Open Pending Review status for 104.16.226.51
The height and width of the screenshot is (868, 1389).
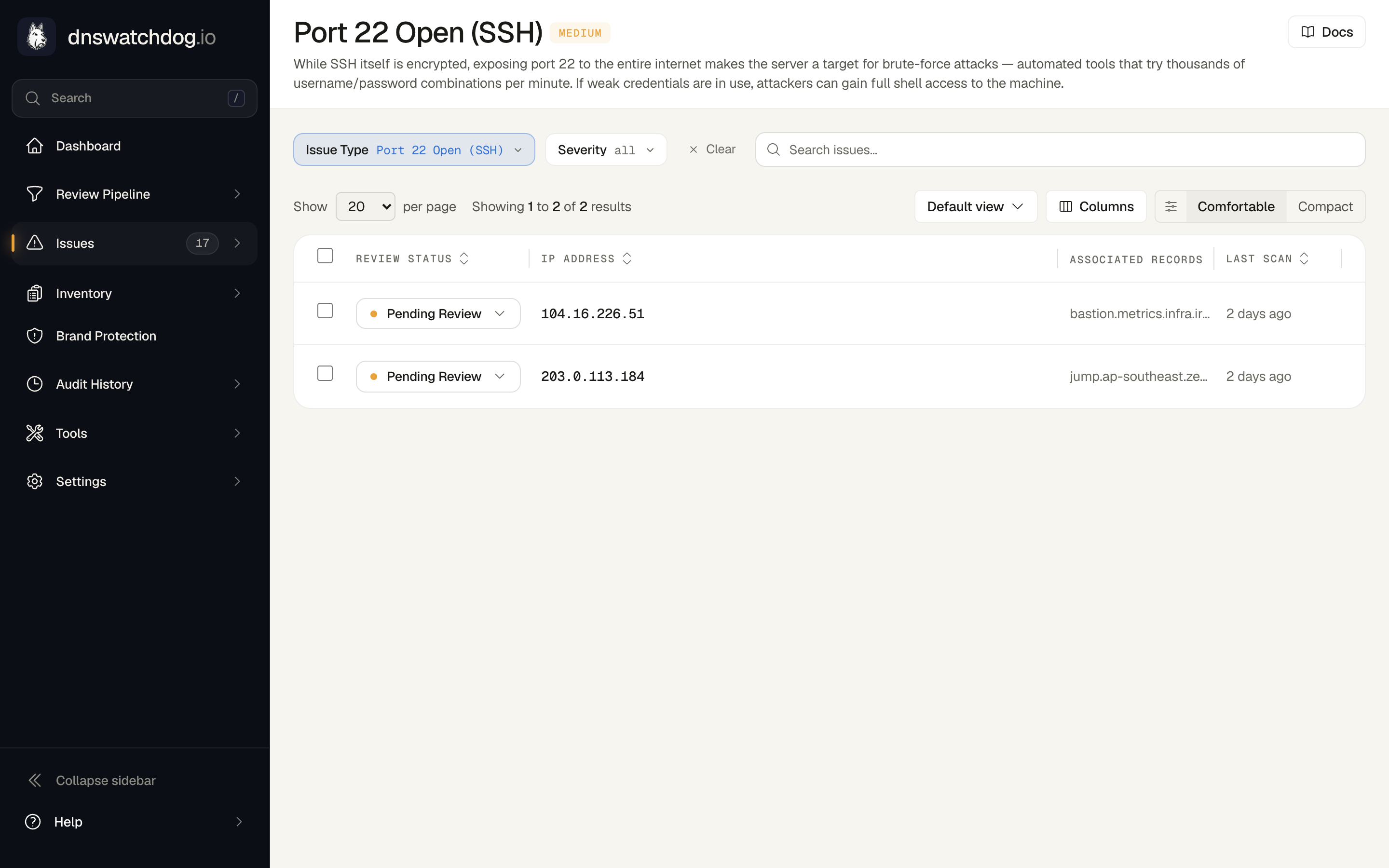point(438,313)
